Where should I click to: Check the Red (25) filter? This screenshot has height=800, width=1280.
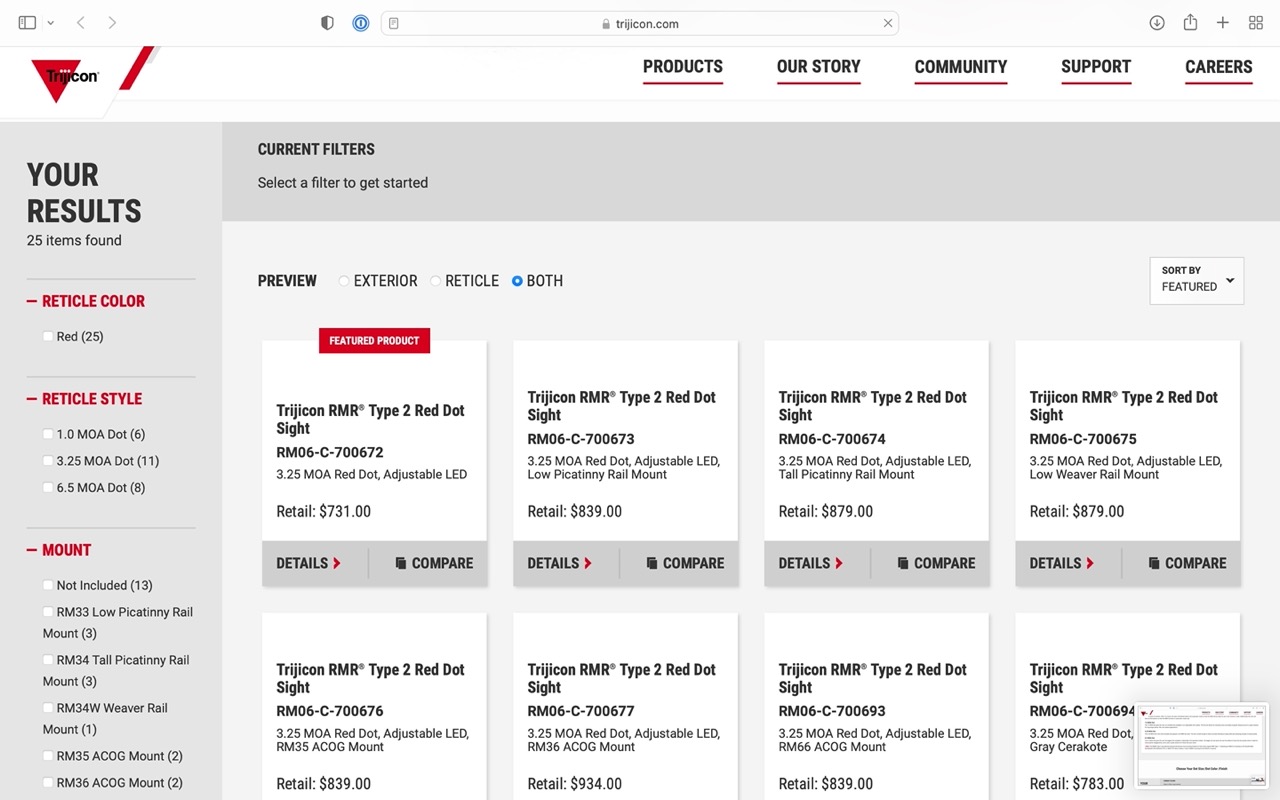[x=48, y=336]
